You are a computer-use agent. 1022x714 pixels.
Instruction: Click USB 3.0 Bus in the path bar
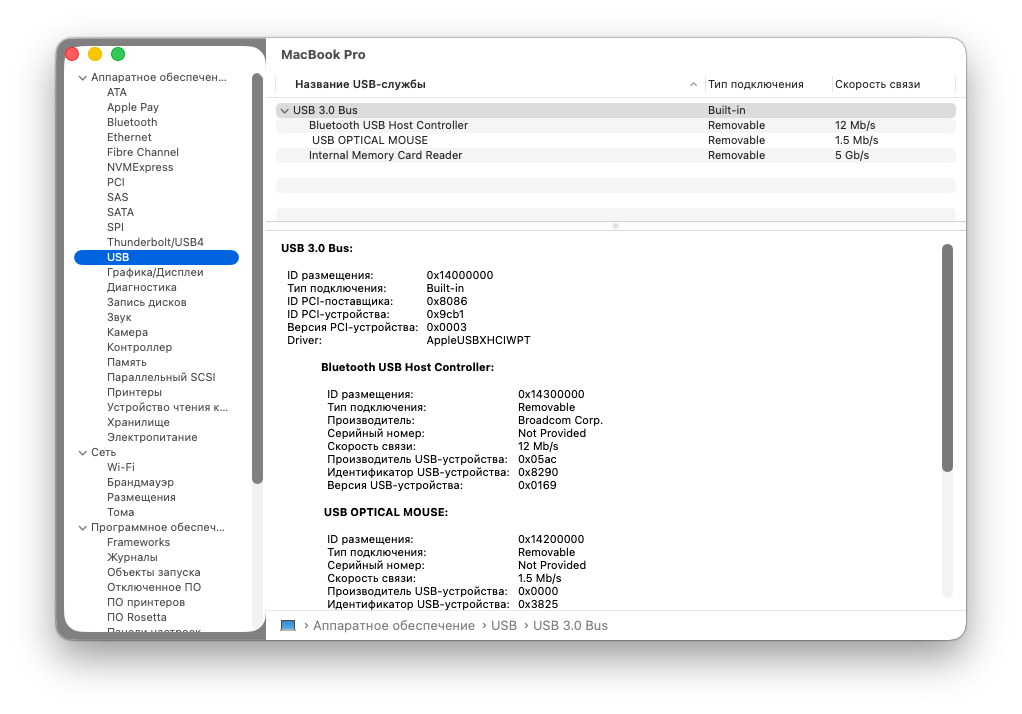click(570, 625)
